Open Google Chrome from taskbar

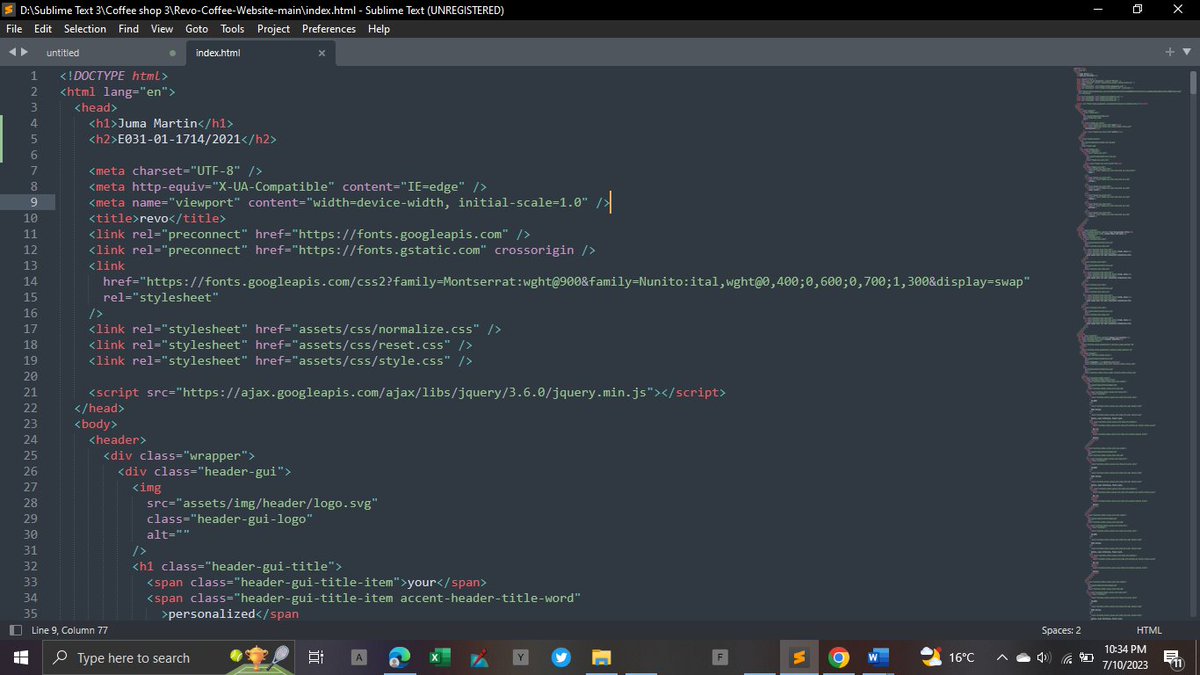(x=838, y=658)
